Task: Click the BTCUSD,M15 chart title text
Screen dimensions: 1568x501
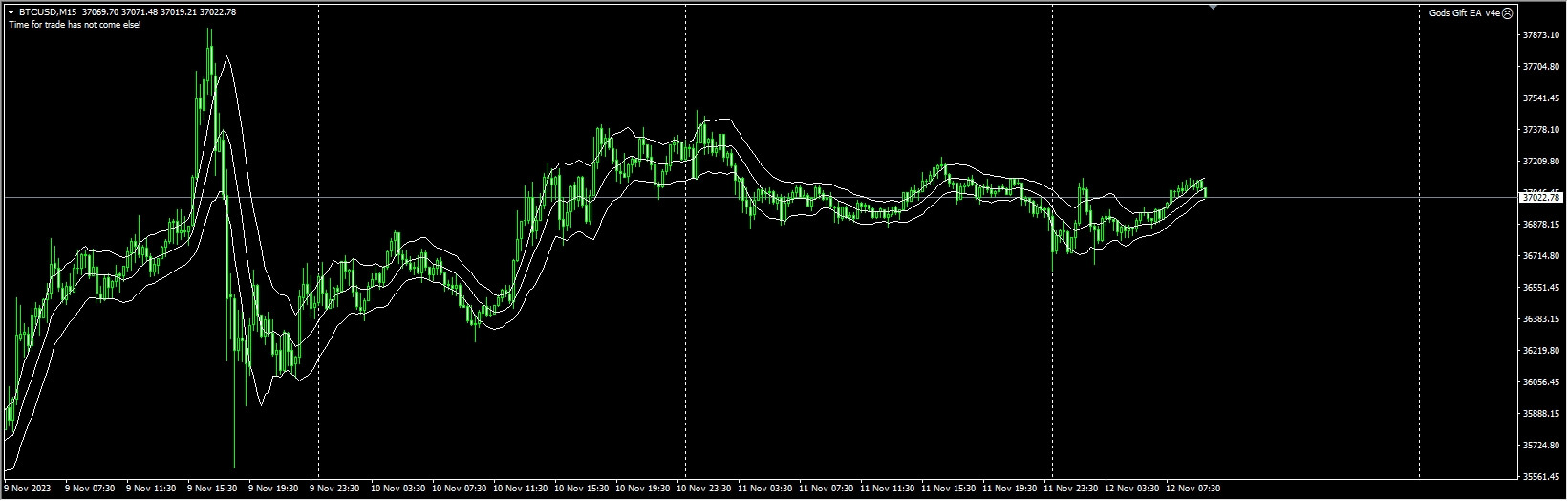Action: point(49,11)
